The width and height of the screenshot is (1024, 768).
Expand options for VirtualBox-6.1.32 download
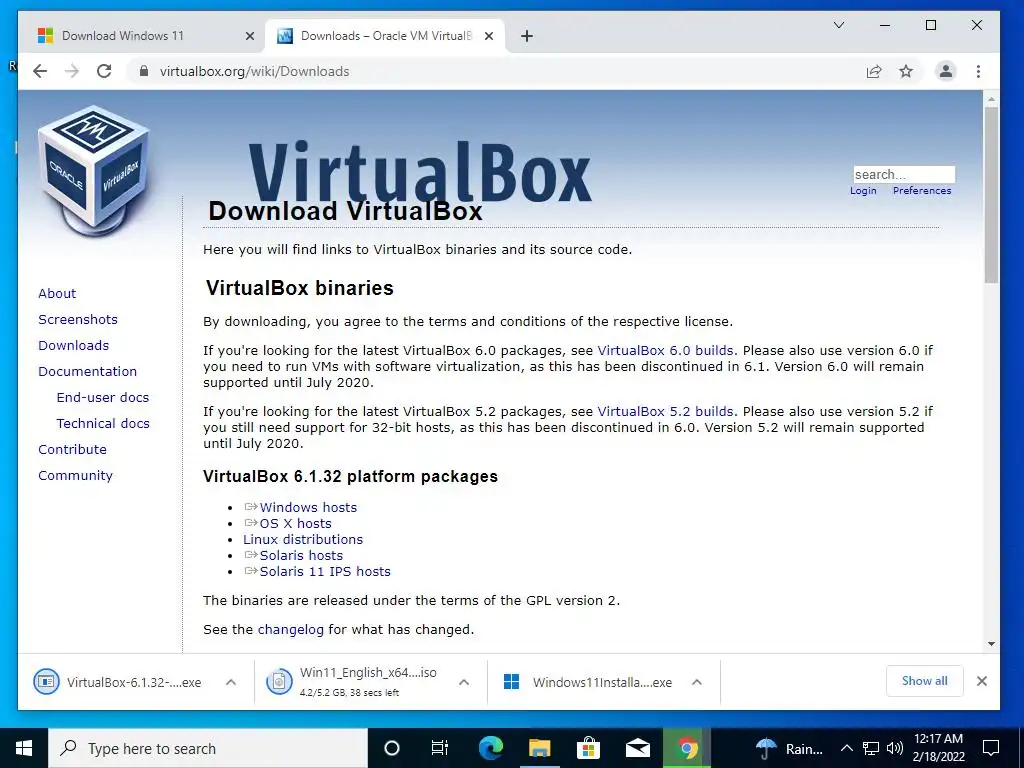coord(231,682)
